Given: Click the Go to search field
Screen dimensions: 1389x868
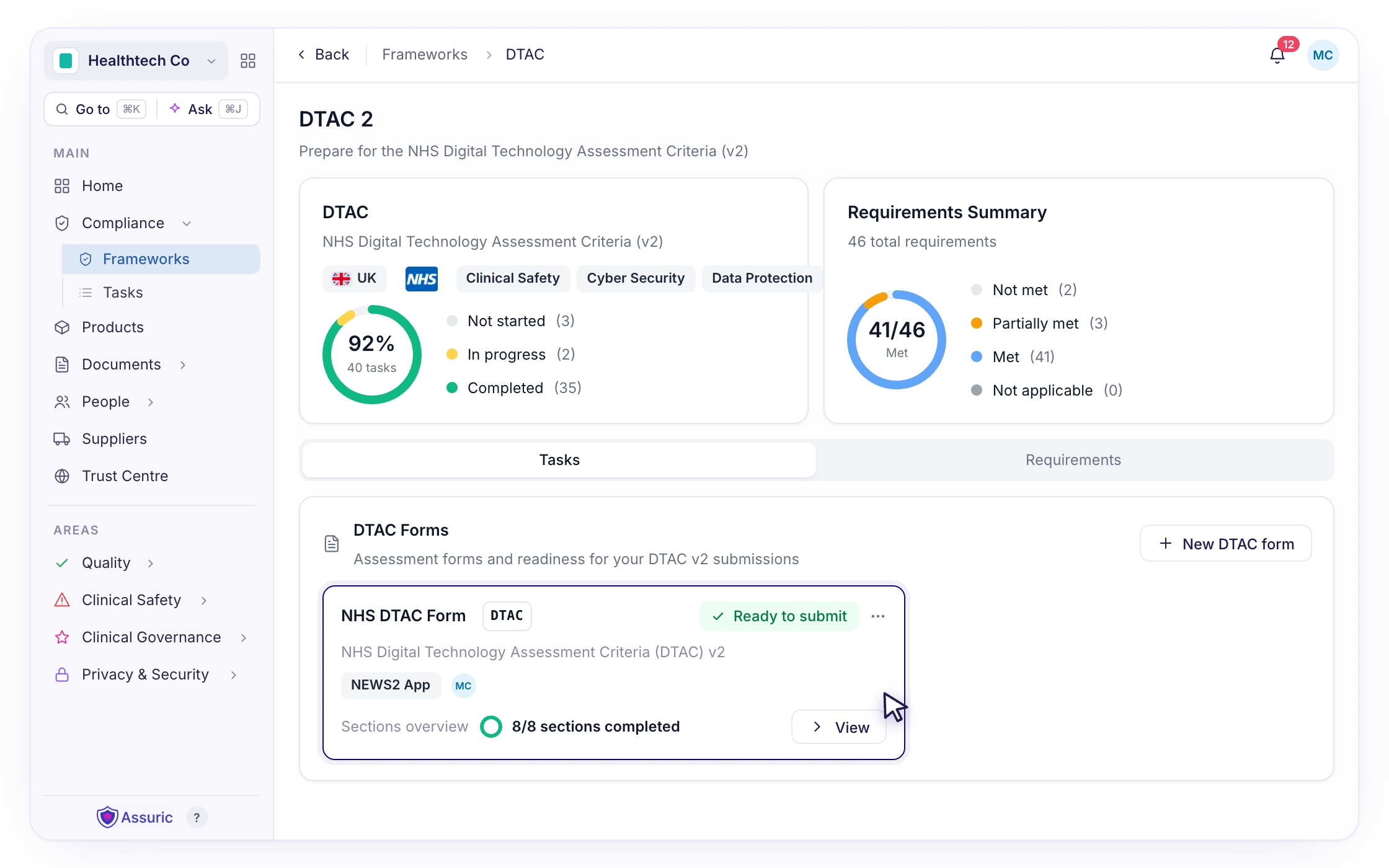Looking at the screenshot, I should (x=100, y=109).
